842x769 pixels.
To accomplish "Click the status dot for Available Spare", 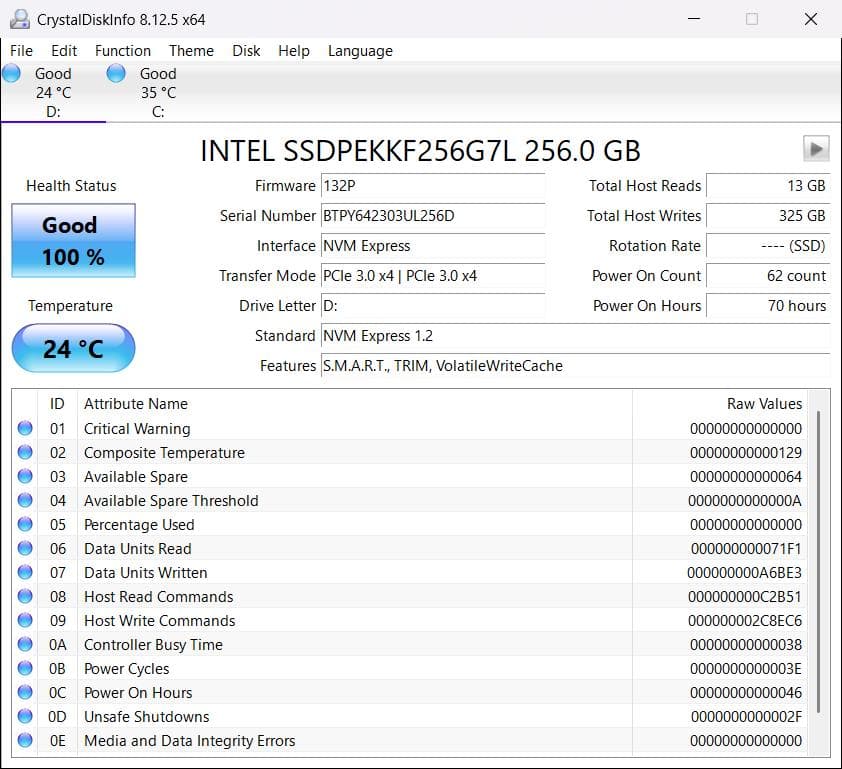I will pos(24,476).
